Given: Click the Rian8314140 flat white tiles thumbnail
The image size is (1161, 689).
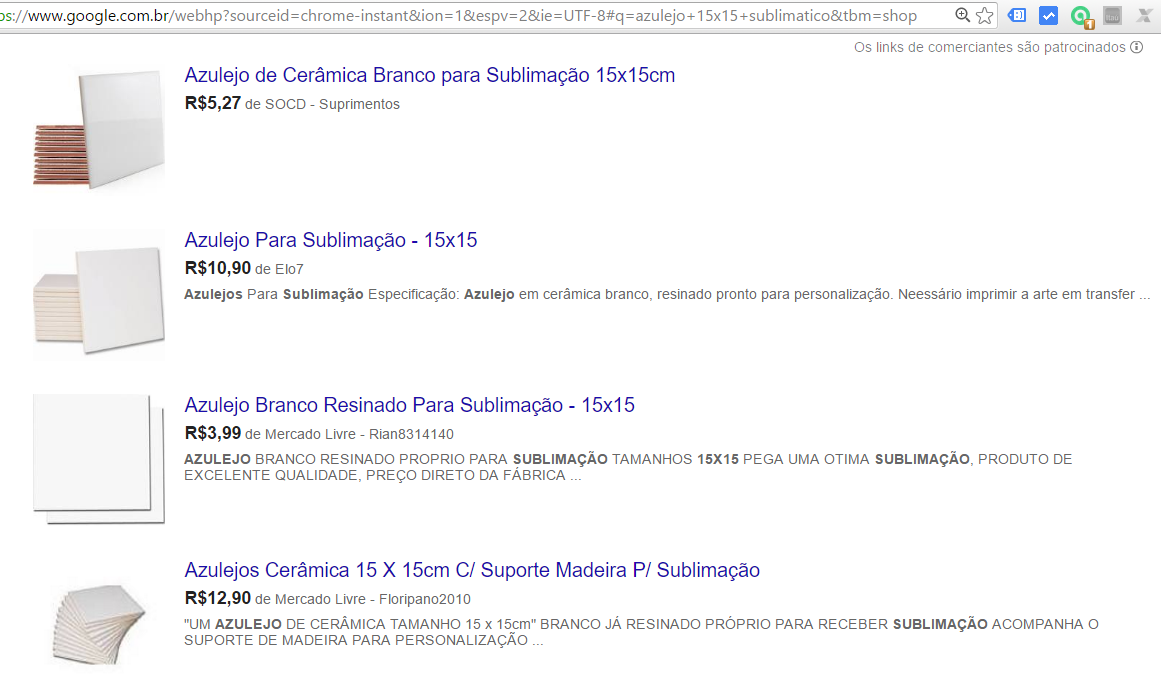Looking at the screenshot, I should 98,459.
